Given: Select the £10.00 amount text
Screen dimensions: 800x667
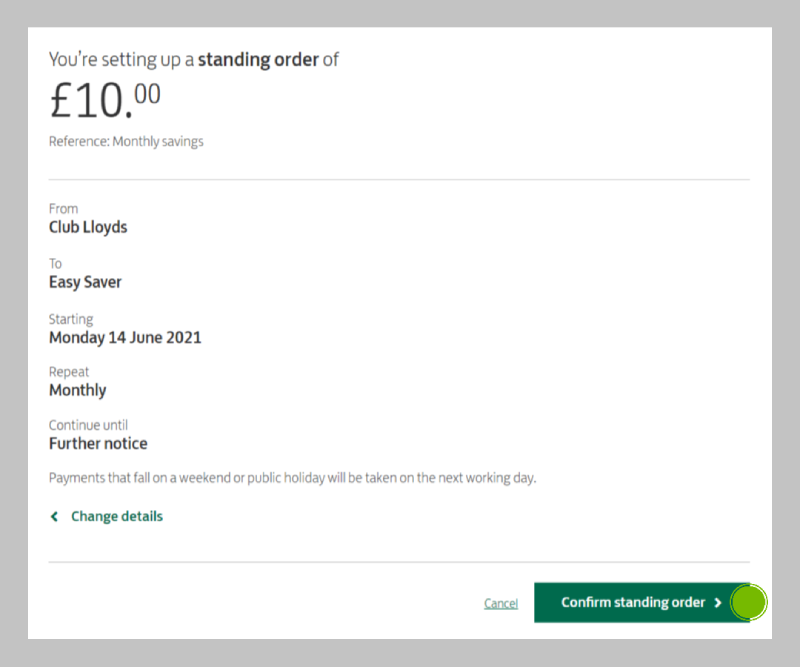Looking at the screenshot, I should point(105,101).
